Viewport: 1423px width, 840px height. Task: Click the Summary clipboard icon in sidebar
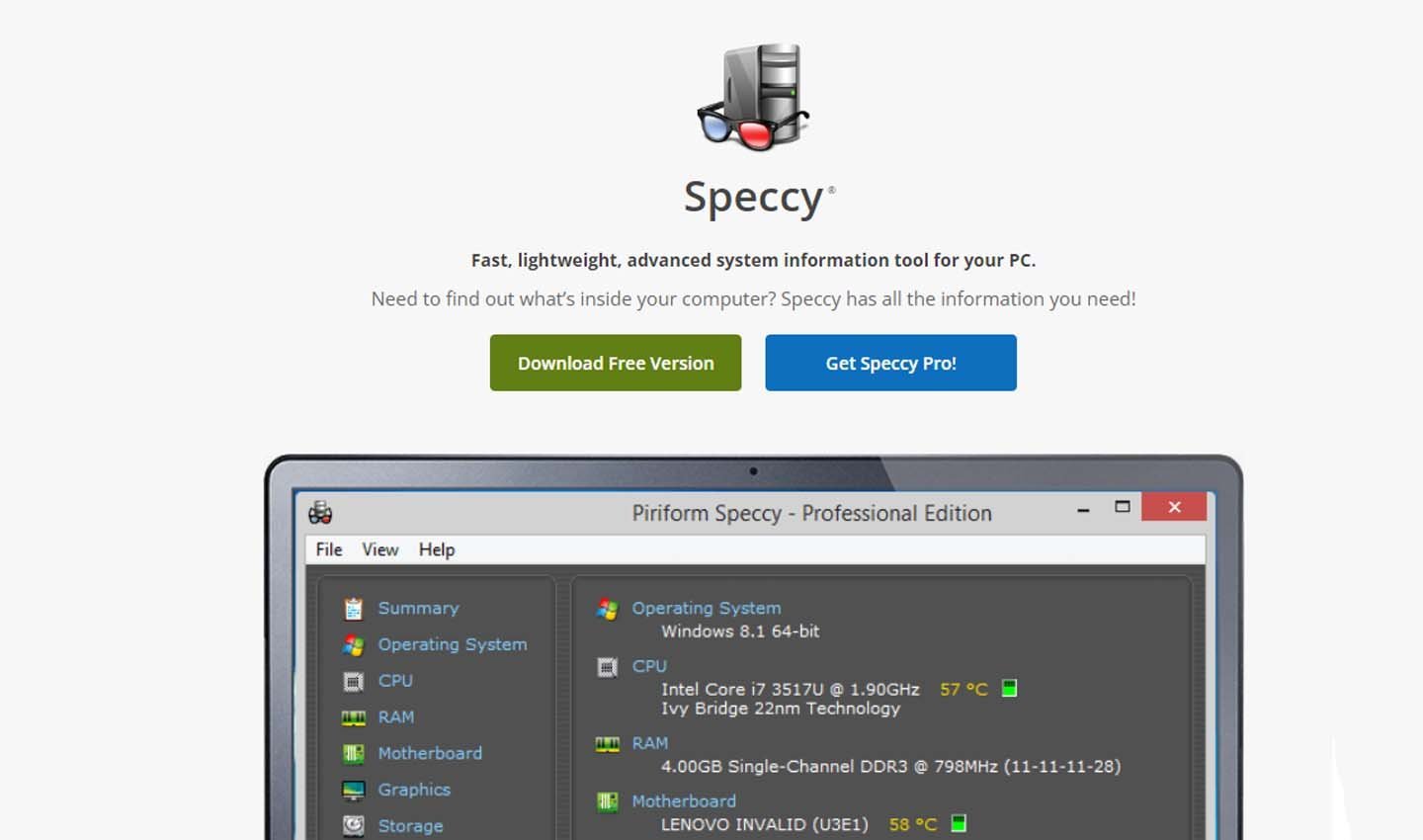coord(353,609)
